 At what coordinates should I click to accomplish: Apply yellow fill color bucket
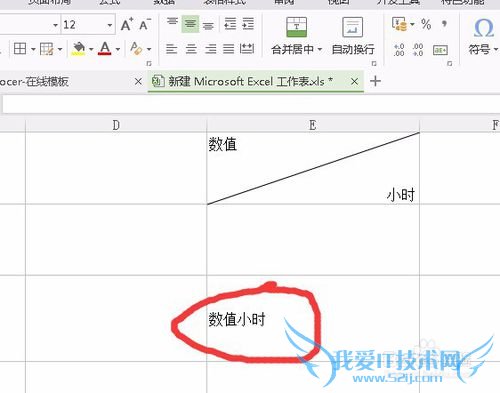(78, 49)
